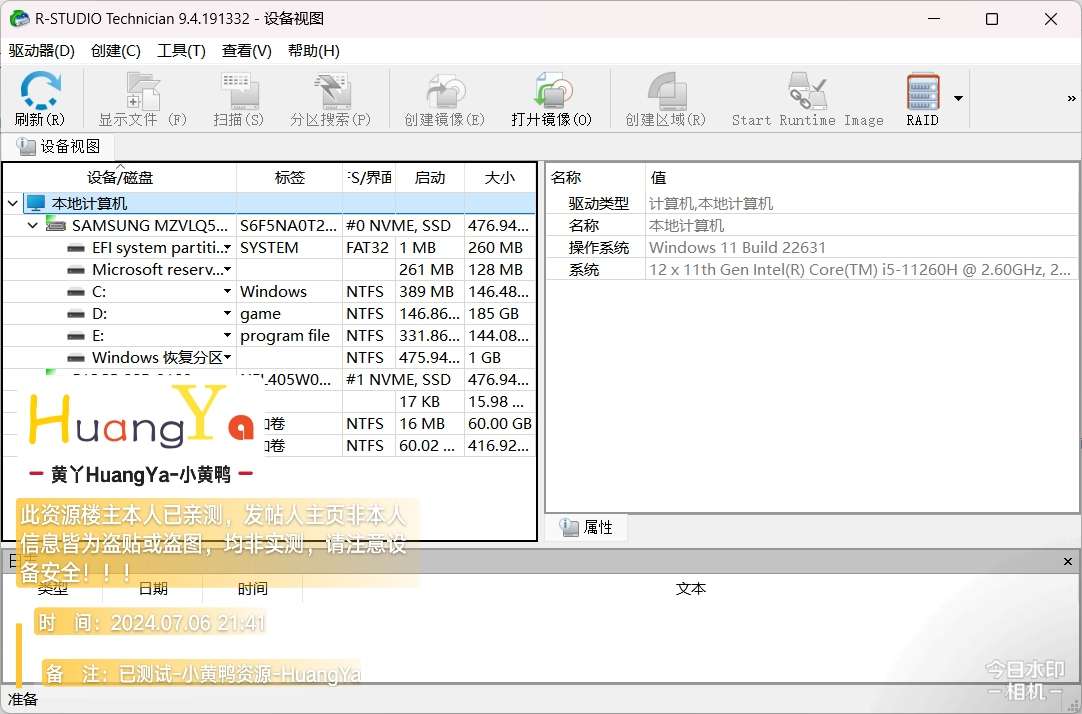
Task: Click the D: partition drive icon
Action: (76, 315)
